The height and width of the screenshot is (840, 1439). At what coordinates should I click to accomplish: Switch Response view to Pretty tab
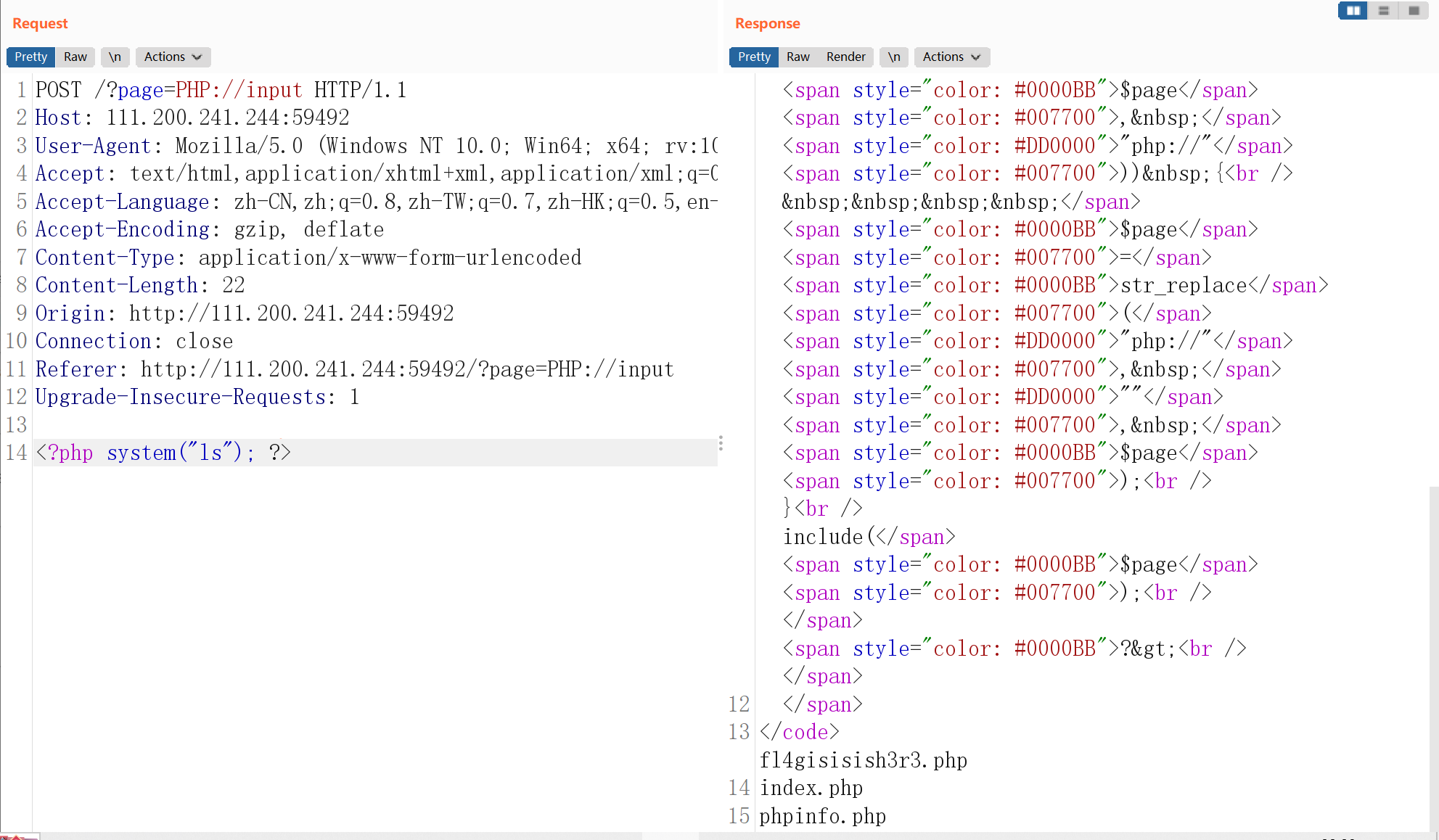(754, 57)
